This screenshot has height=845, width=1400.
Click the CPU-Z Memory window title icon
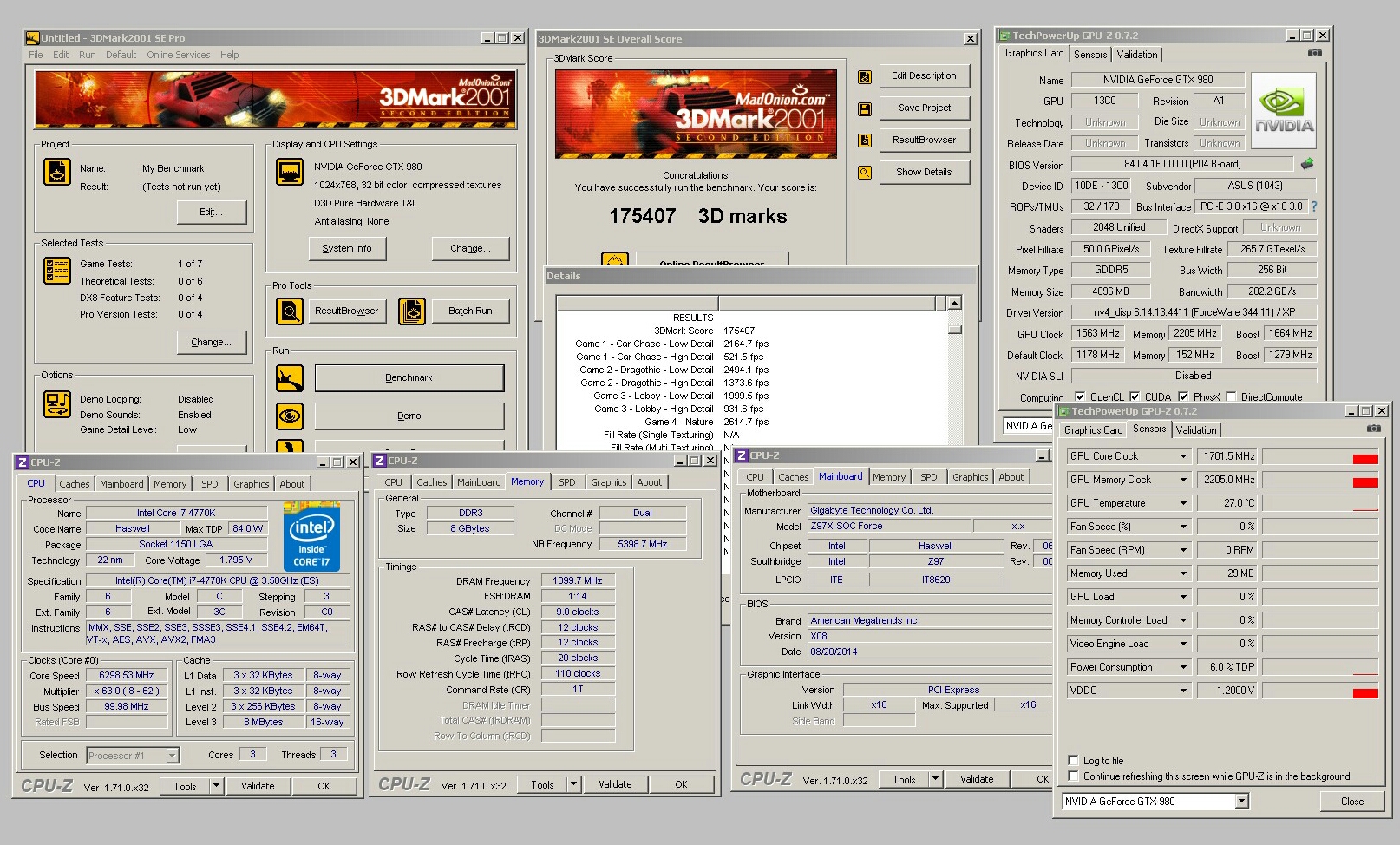pyautogui.click(x=380, y=461)
